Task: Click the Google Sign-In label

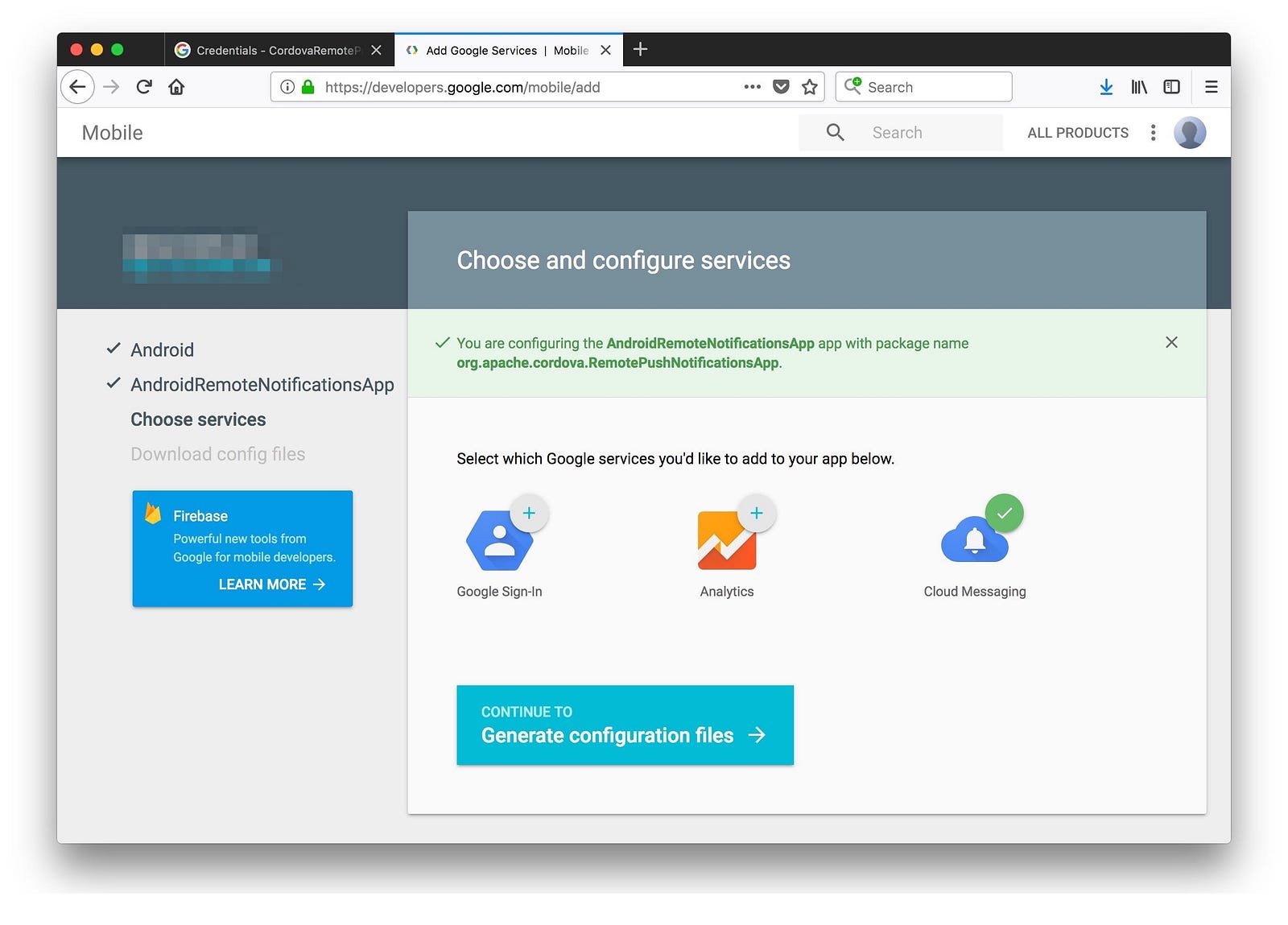Action: point(499,592)
